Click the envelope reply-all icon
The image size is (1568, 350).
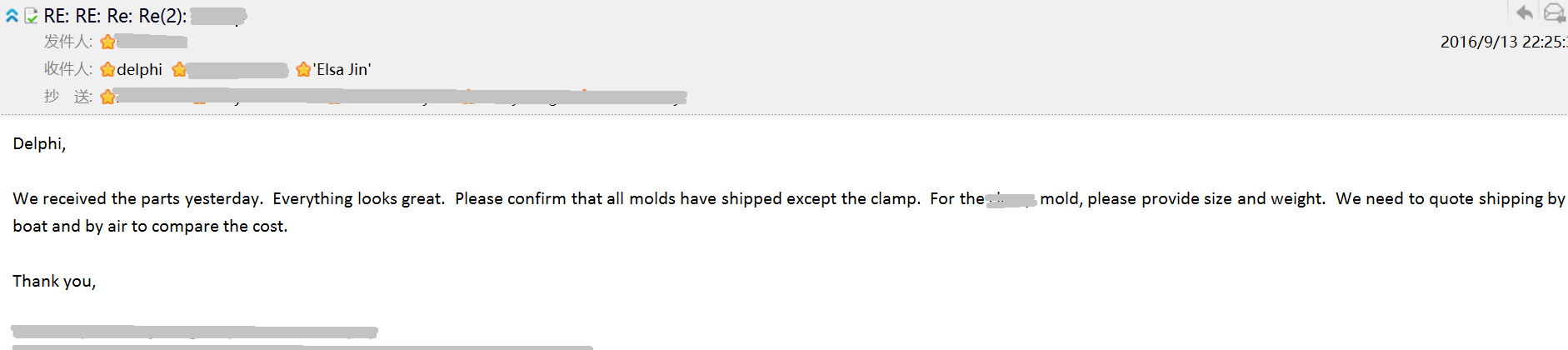coord(1555,12)
